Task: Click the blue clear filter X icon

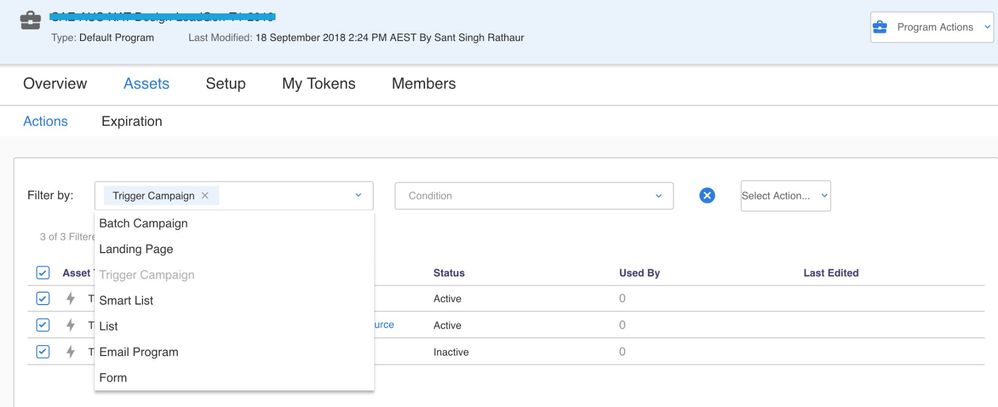Action: 707,196
